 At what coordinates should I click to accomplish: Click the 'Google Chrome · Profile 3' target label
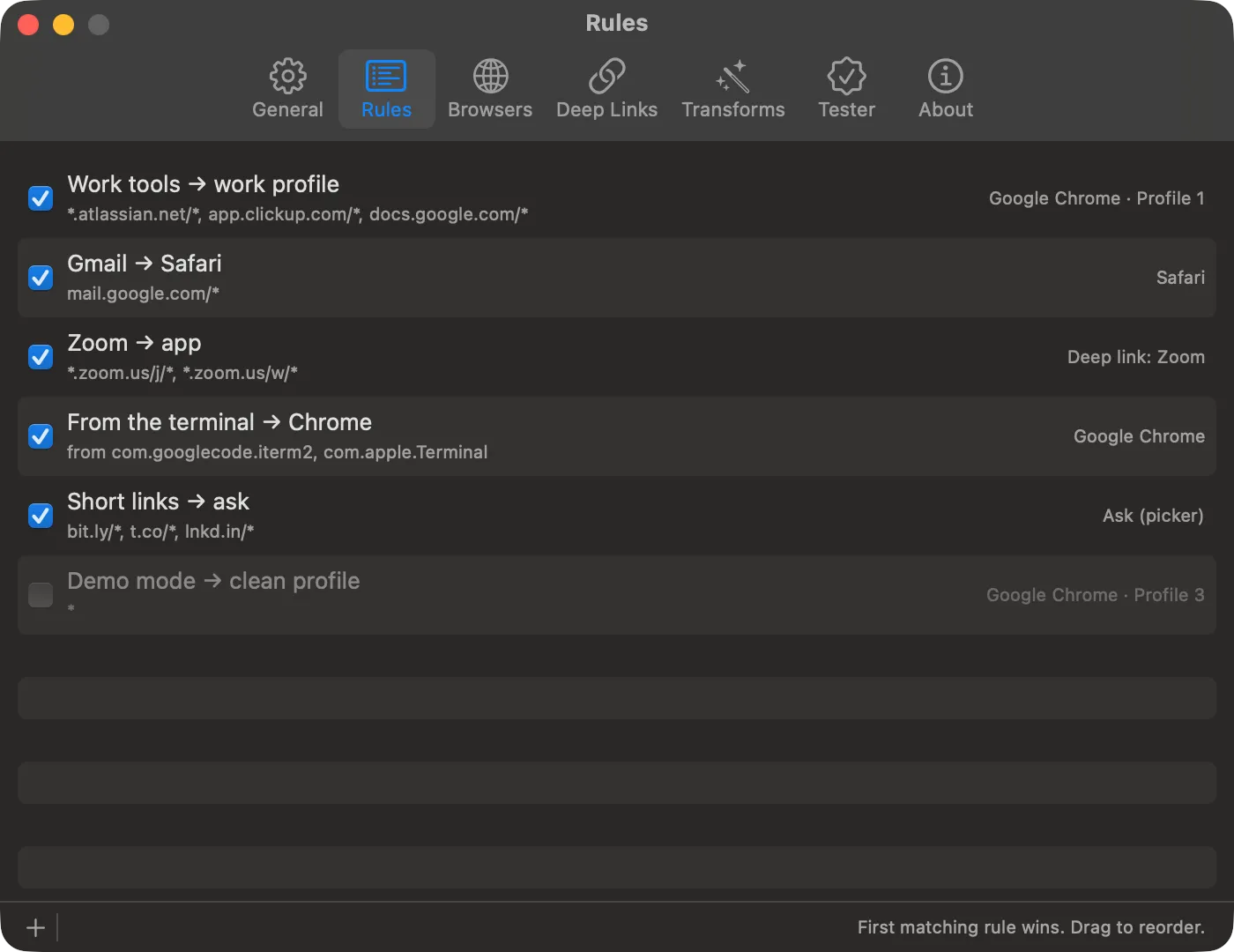pos(1096,595)
